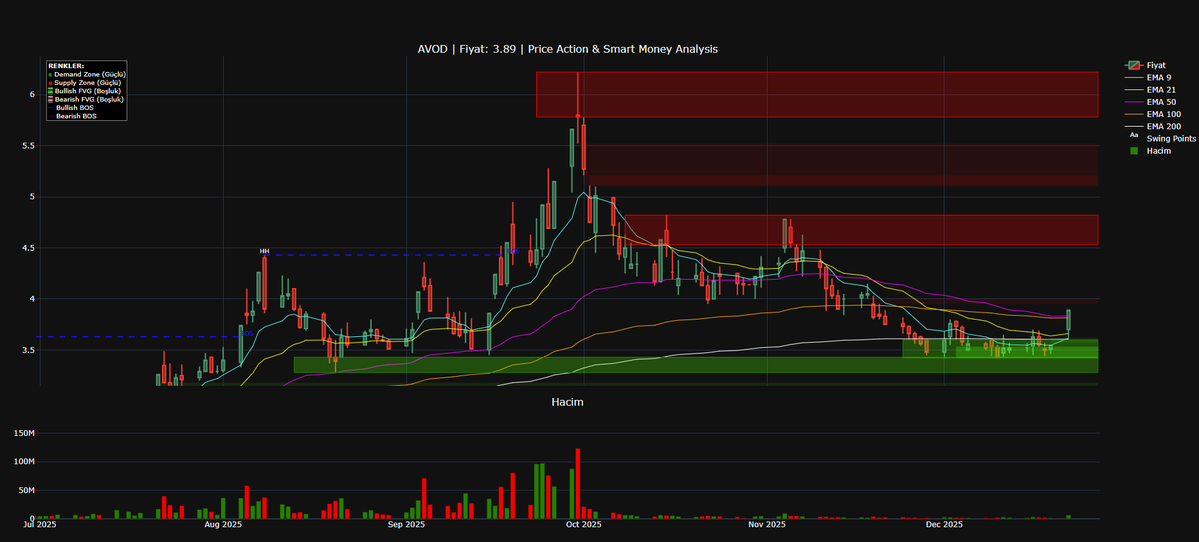Toggle EMA 21 legend entry
Screen dimensions: 1199x542
click(x=1149, y=90)
